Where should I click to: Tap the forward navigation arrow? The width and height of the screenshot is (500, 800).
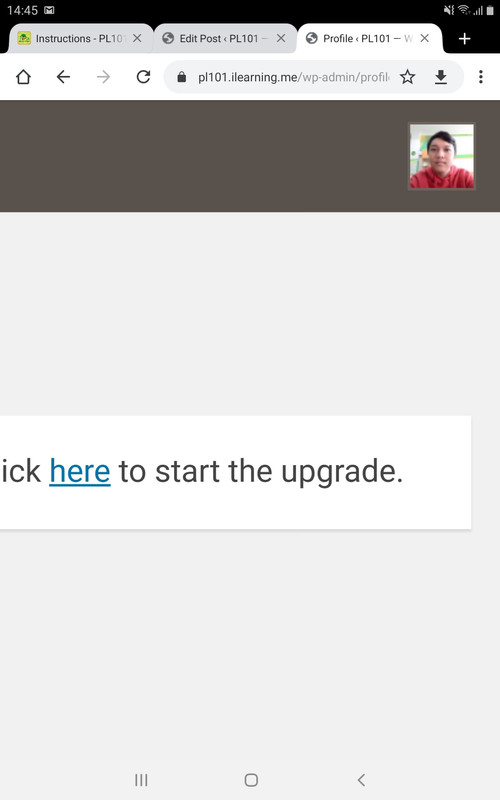103,77
